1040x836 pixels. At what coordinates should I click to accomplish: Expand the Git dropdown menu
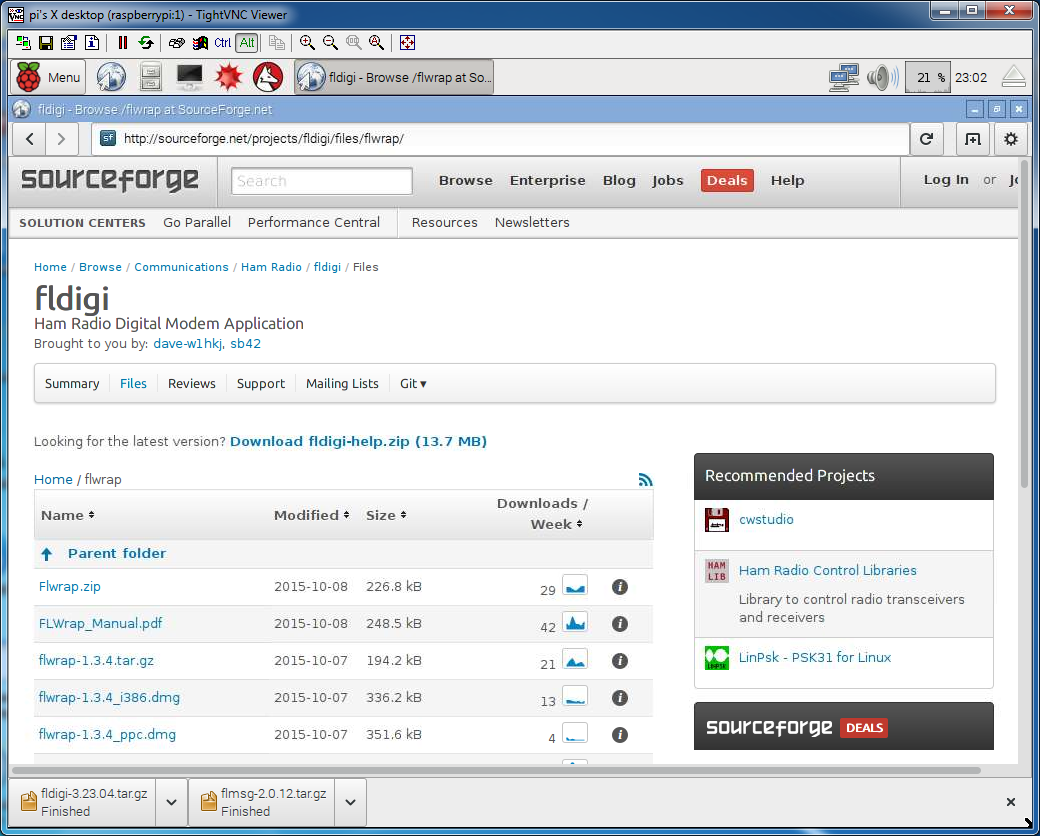click(413, 383)
